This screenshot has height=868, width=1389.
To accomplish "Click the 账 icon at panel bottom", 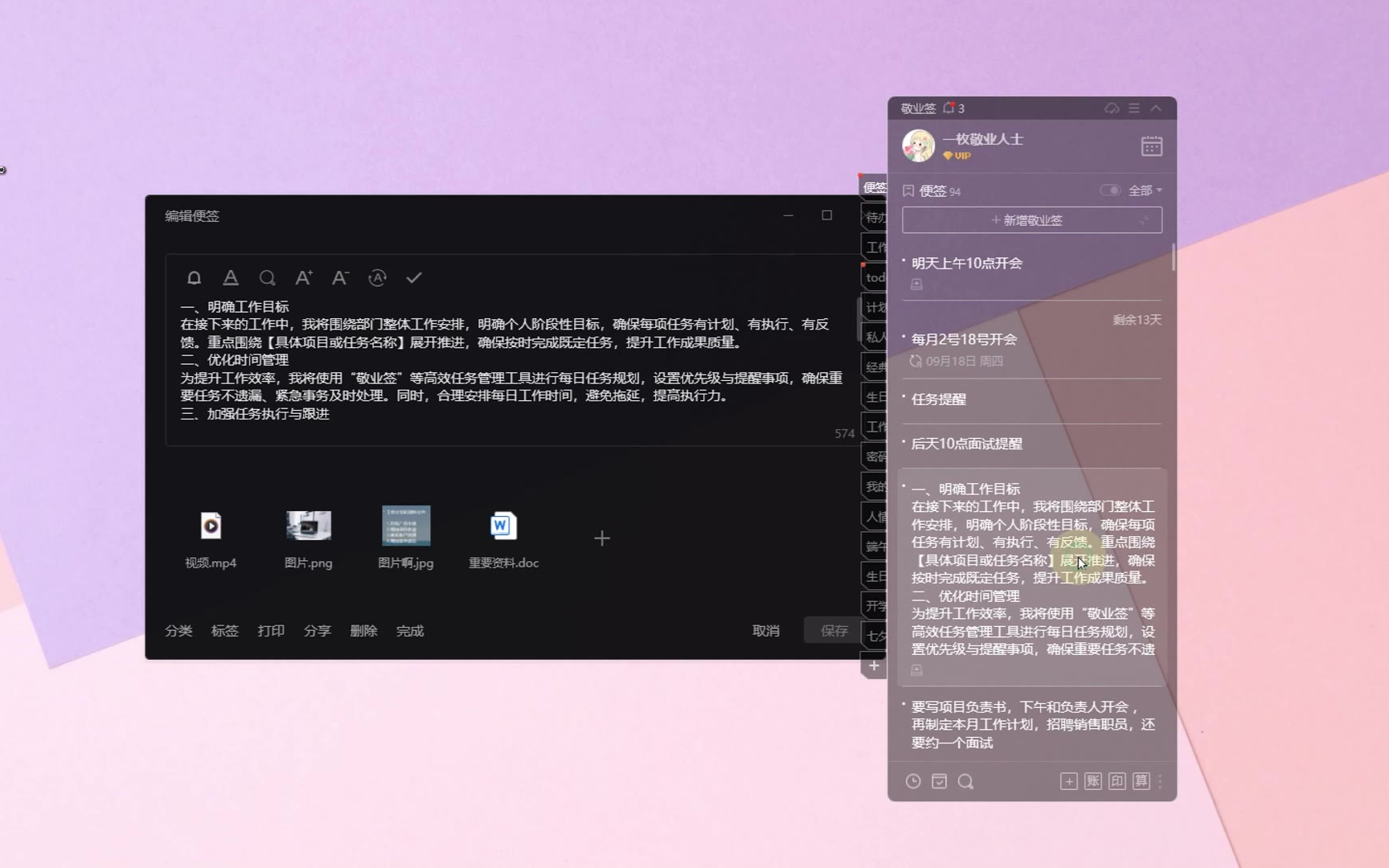I will click(1093, 781).
